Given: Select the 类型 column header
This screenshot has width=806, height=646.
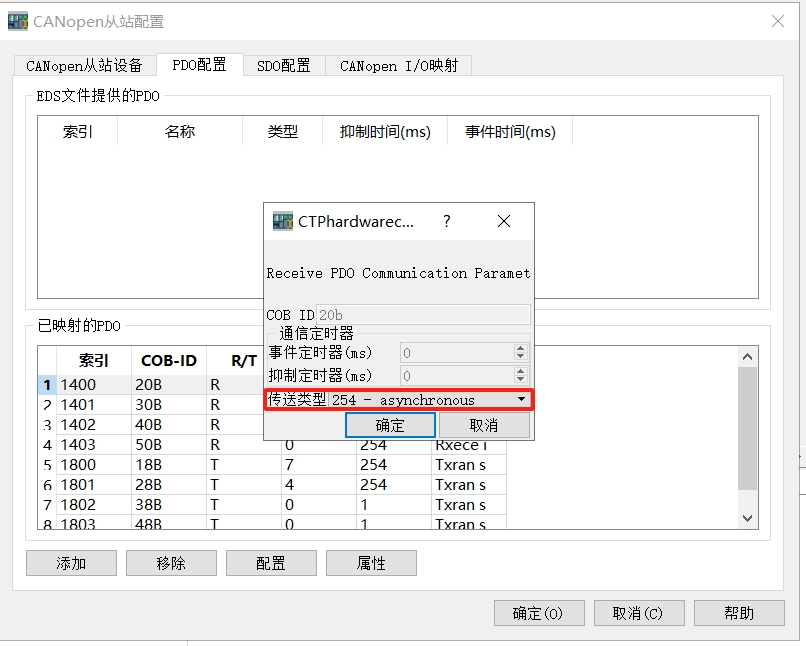Looking at the screenshot, I should (x=283, y=132).
